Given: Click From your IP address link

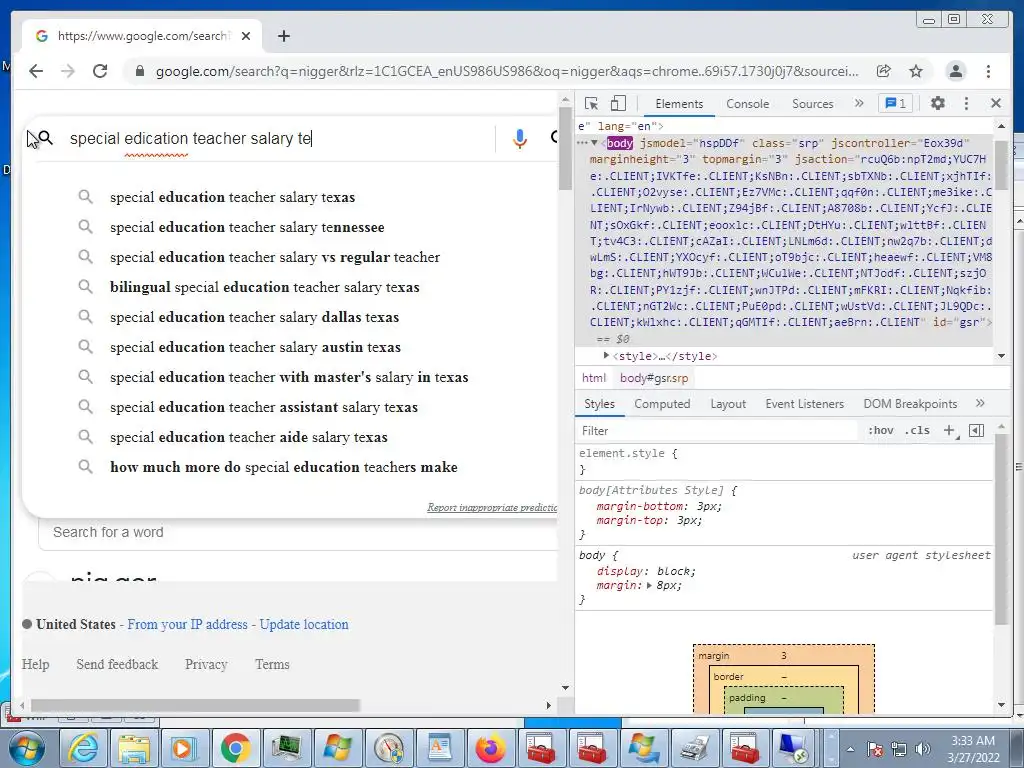Looking at the screenshot, I should click(187, 624).
